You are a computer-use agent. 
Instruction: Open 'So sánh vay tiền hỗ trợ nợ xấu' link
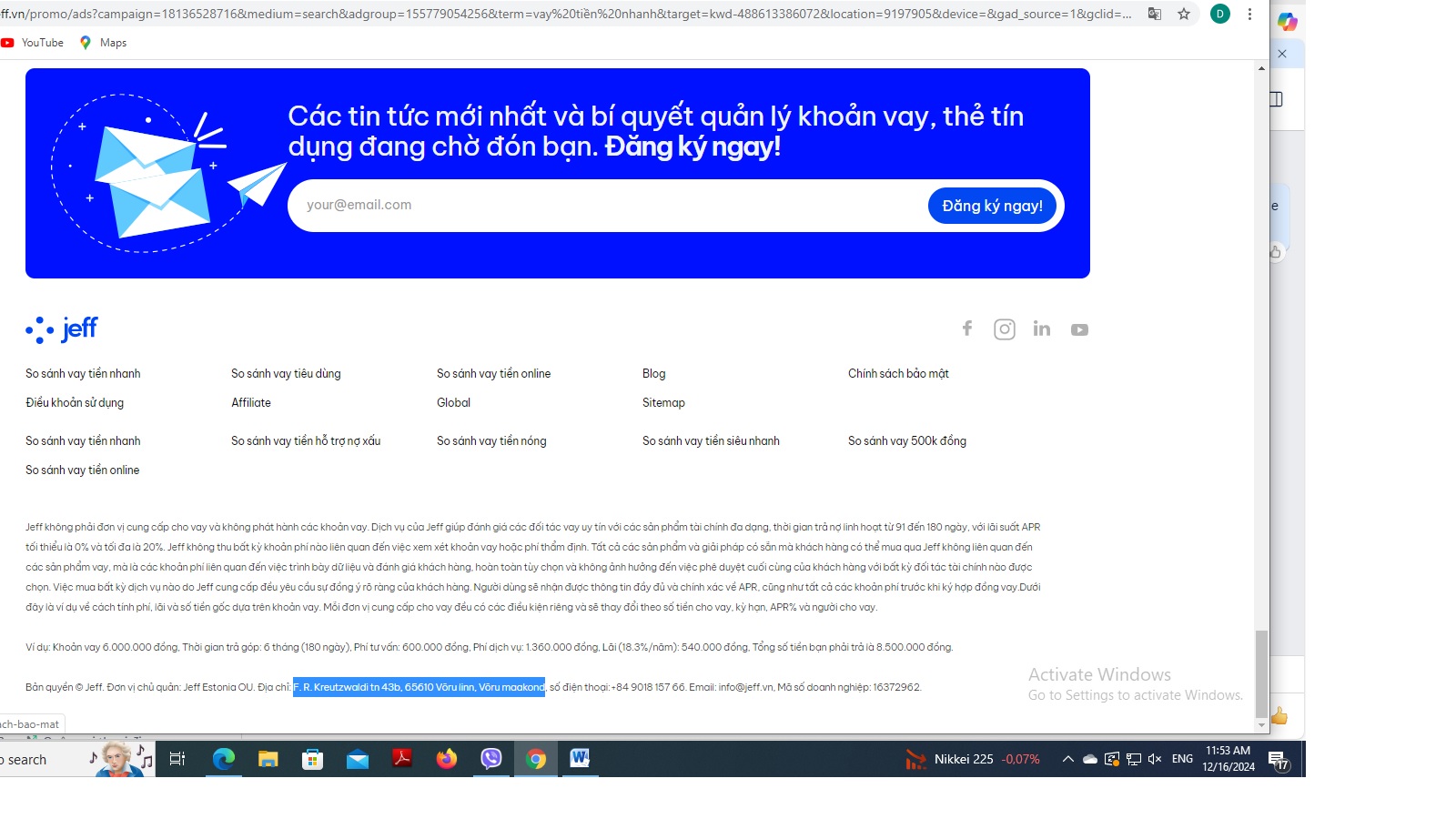306,441
